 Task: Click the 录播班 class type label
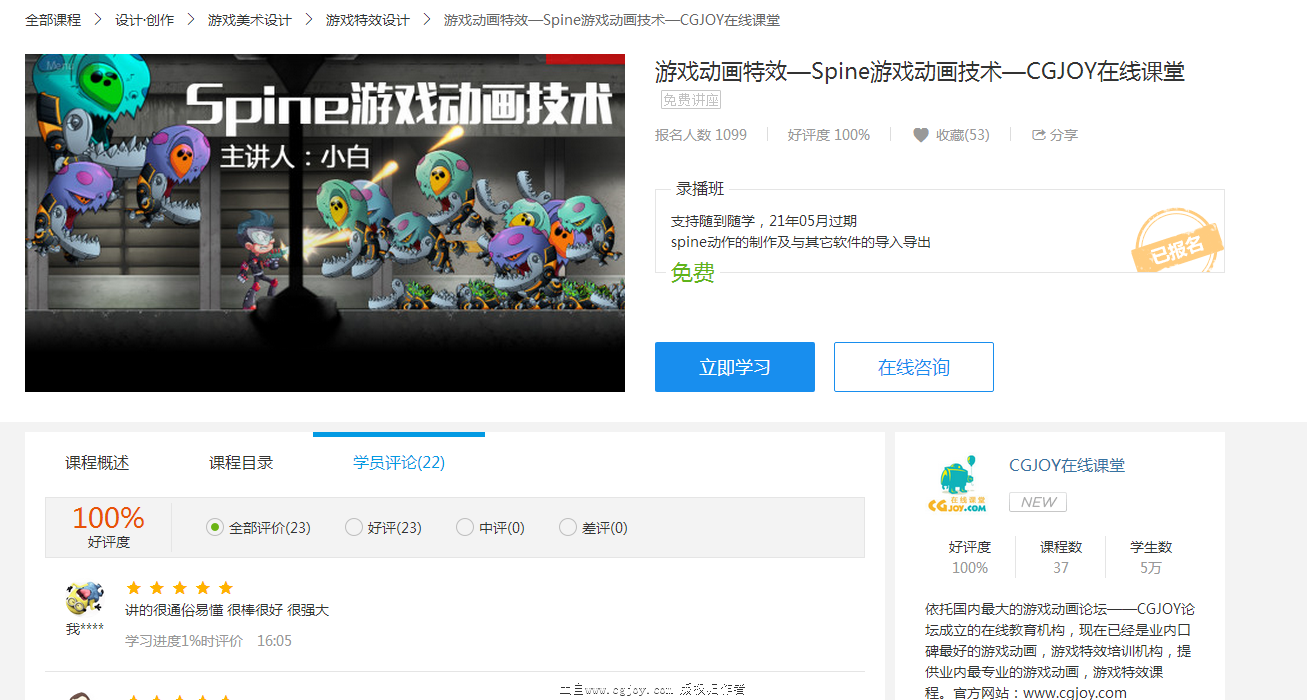coord(700,188)
